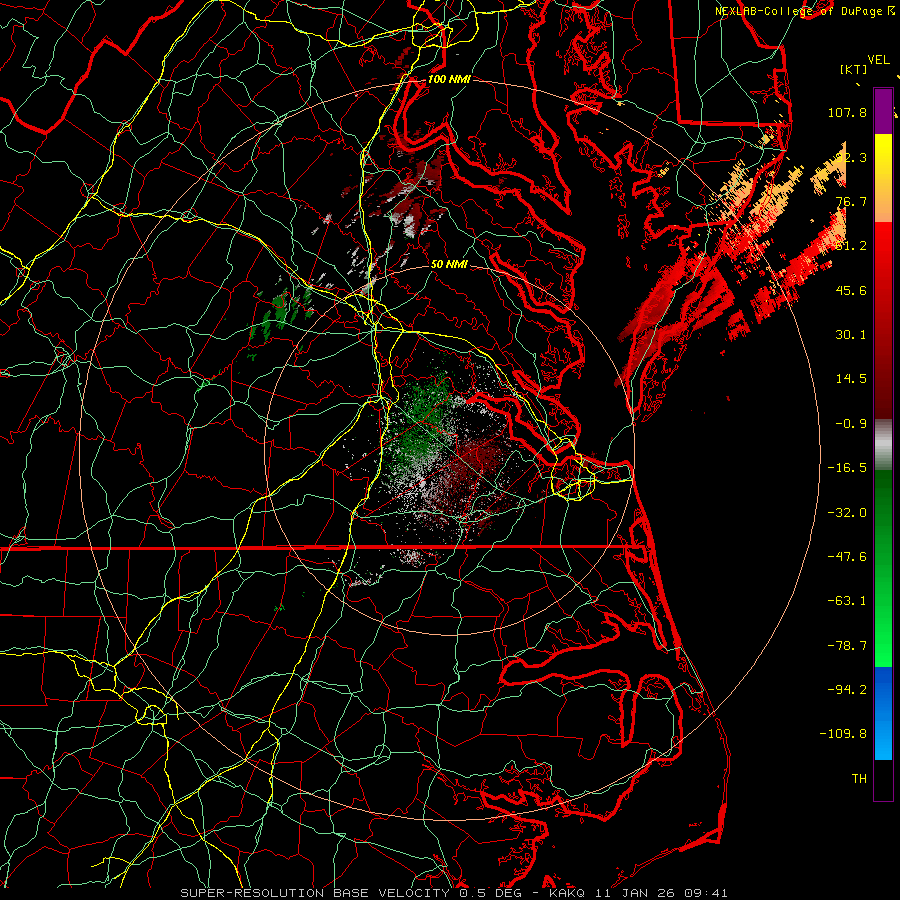
Task: Select the -47.6 scale value
Action: coord(847,557)
